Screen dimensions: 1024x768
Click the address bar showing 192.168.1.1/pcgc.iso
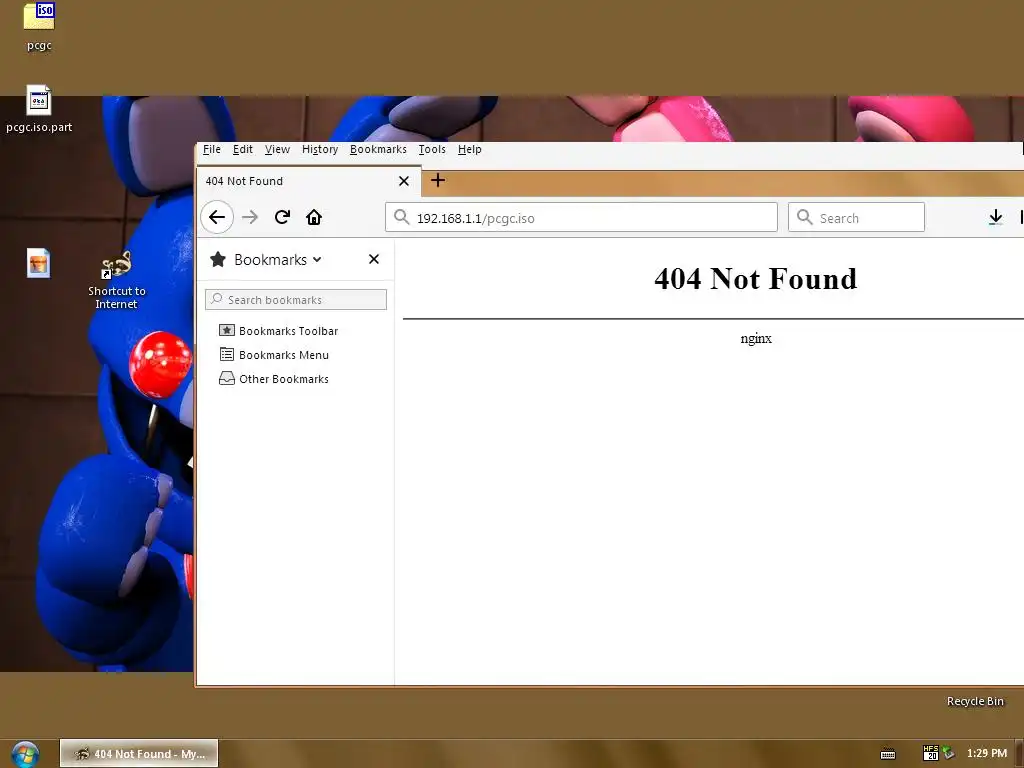[581, 217]
